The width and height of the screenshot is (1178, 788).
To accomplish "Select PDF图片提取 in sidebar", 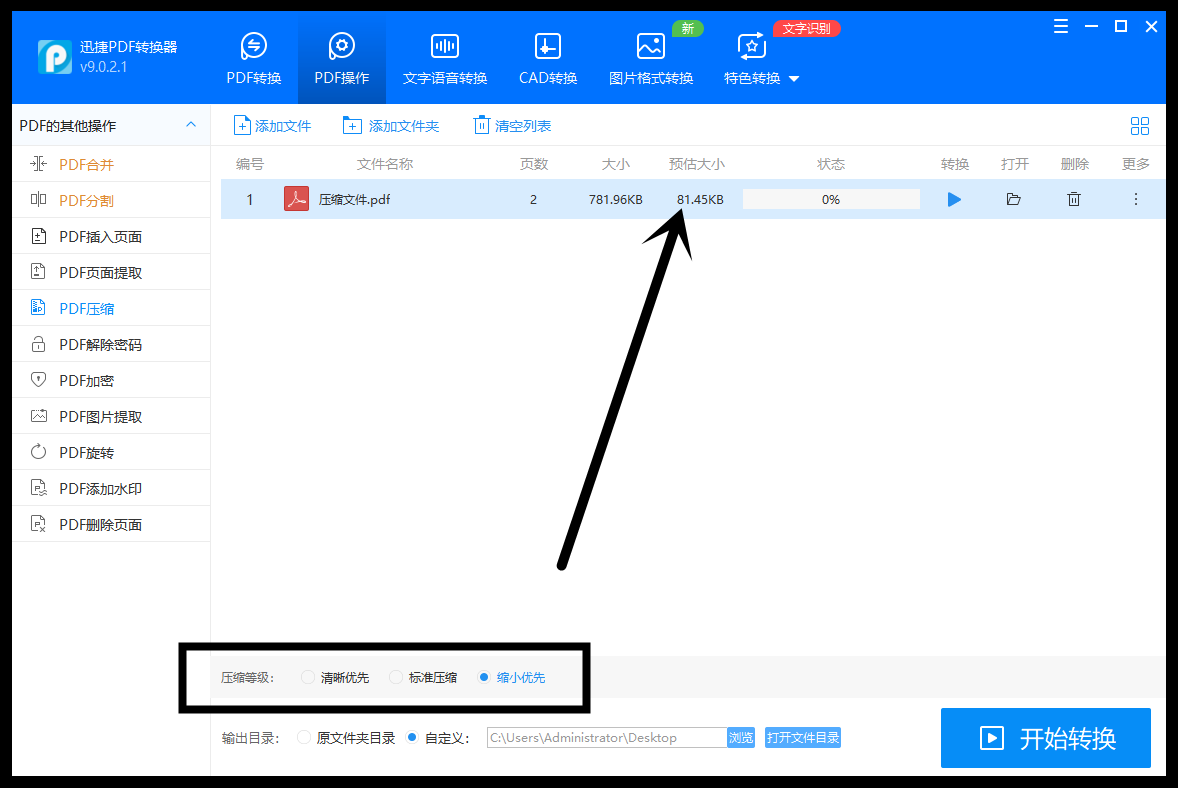I will coord(111,417).
